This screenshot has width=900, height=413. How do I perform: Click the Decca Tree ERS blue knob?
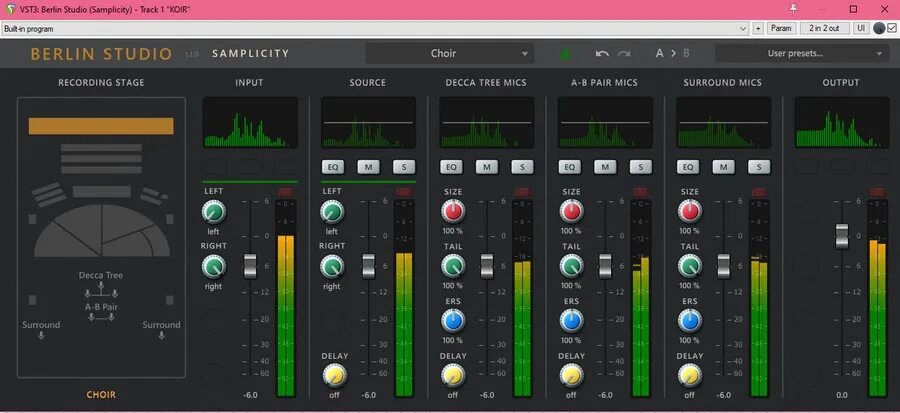point(453,321)
